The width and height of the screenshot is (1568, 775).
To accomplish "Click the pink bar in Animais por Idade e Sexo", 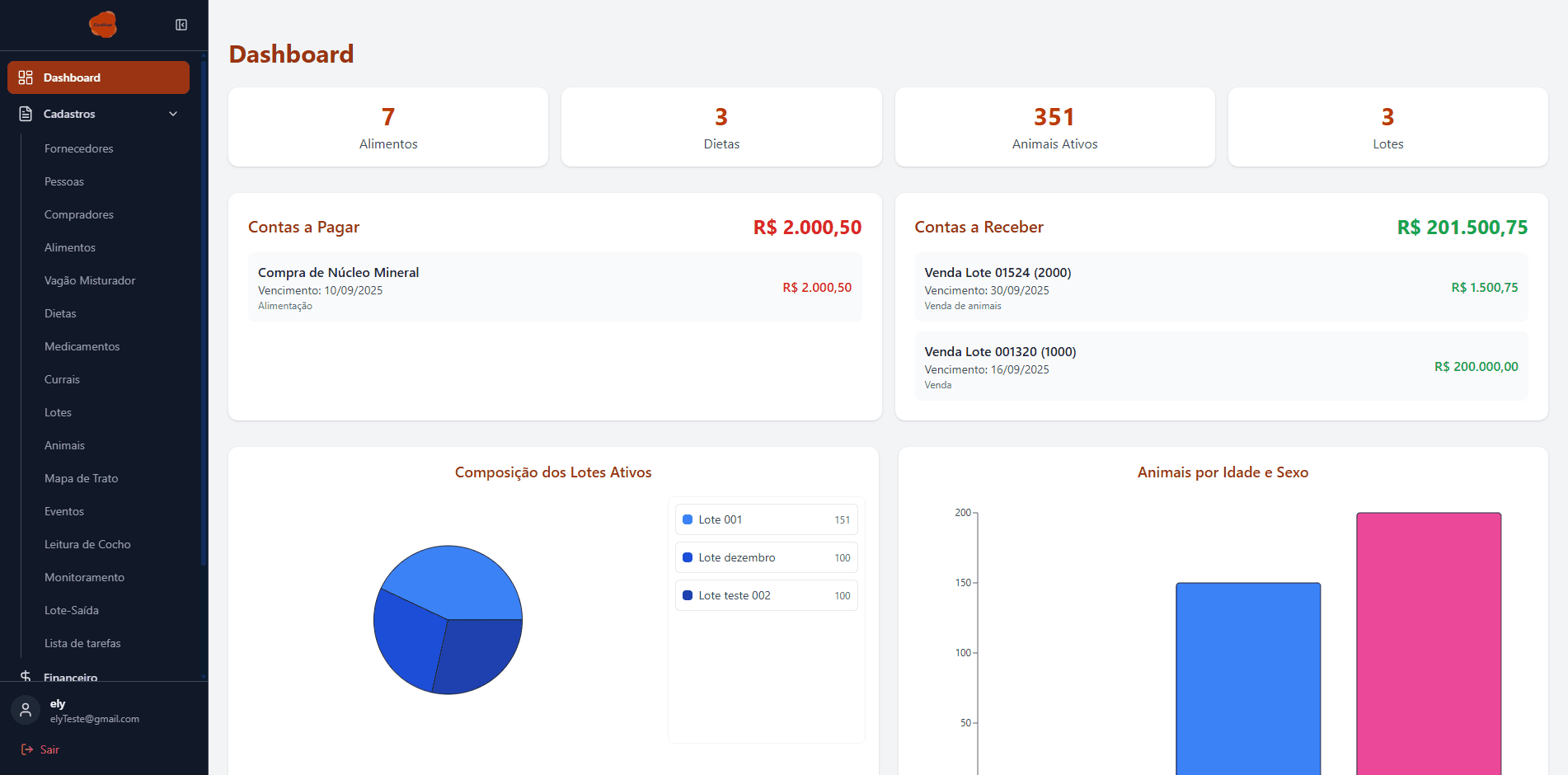I will pos(1429,643).
